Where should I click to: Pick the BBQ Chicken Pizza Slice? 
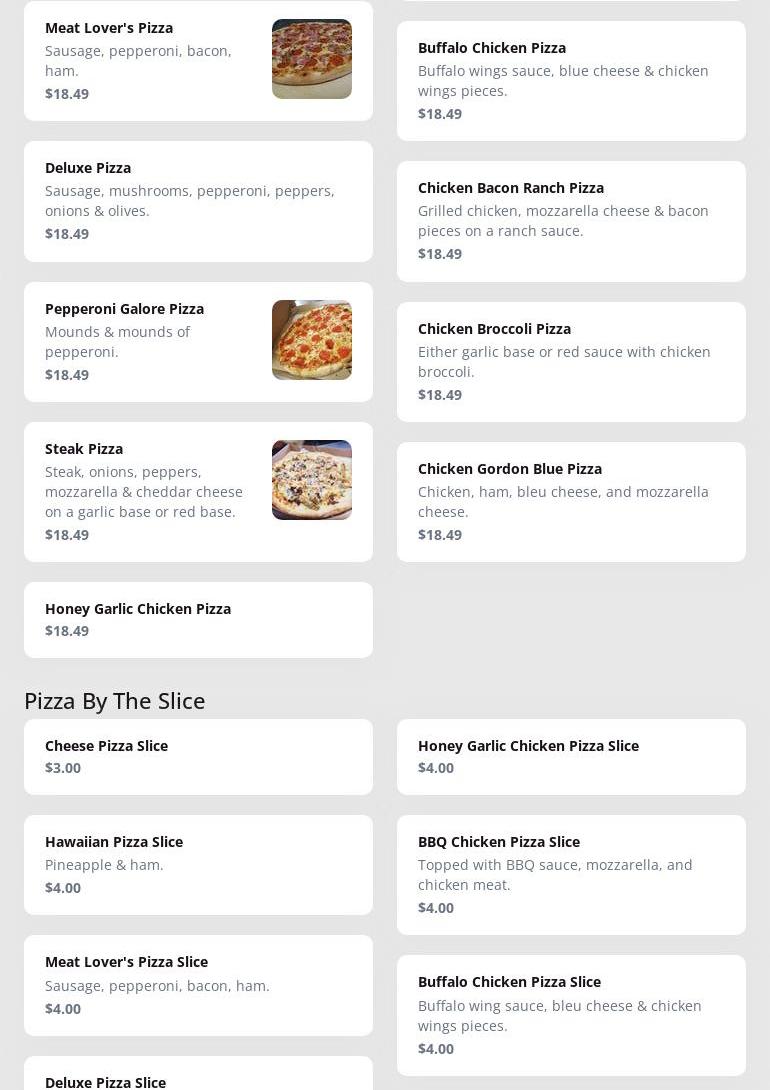tap(571, 875)
